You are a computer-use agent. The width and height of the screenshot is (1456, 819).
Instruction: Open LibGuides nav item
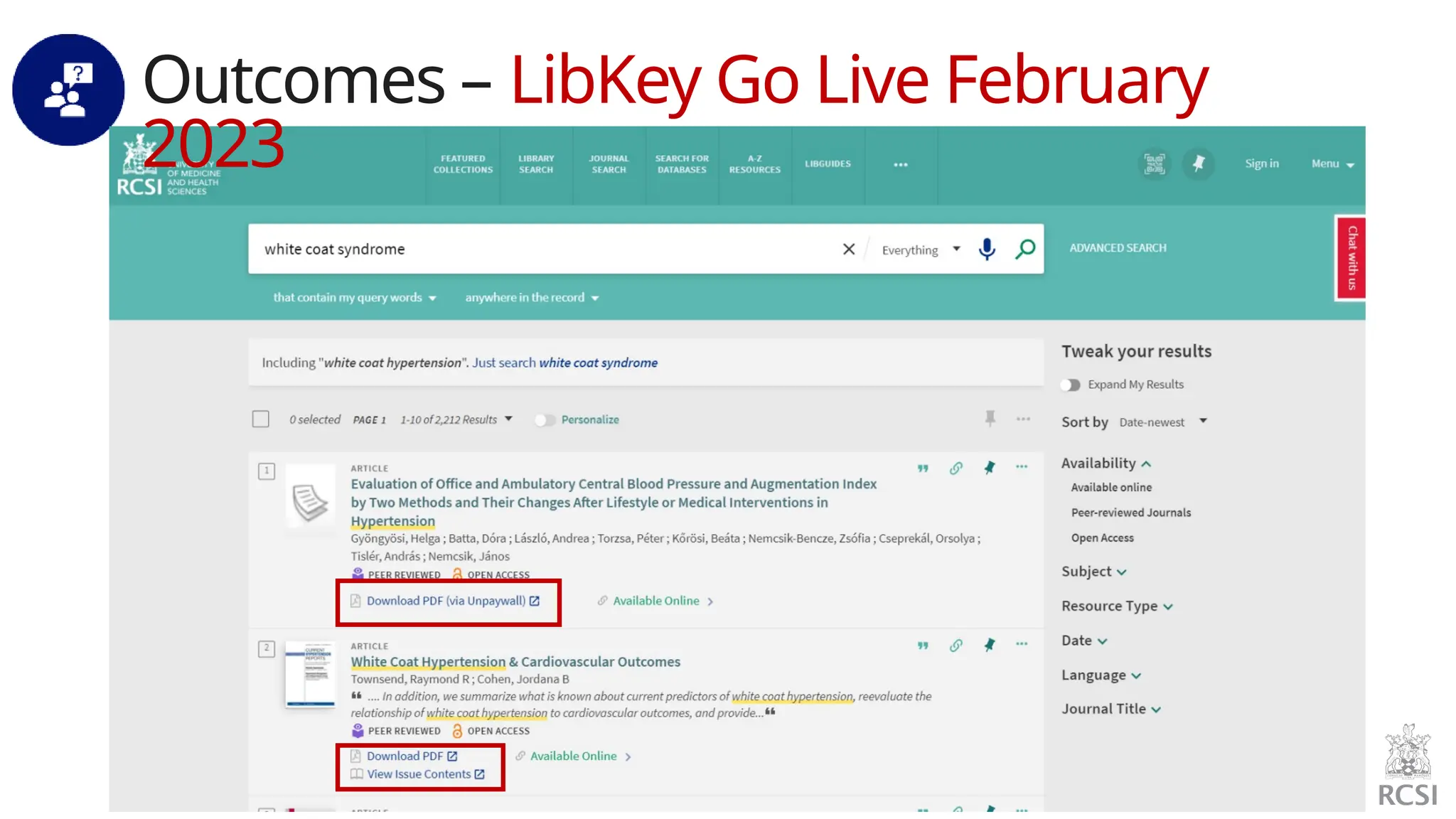[828, 164]
